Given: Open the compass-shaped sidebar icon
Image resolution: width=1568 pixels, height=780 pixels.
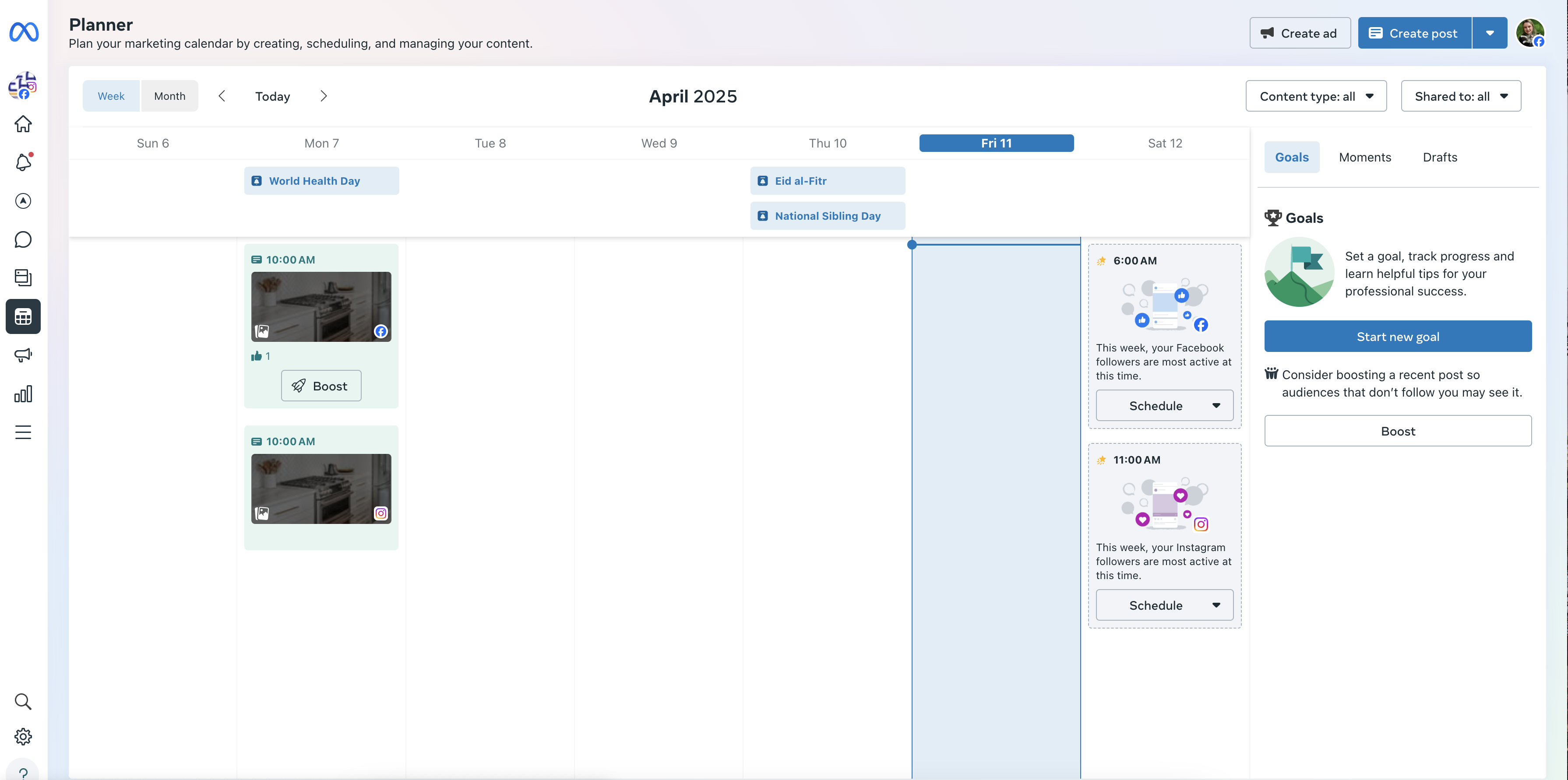Looking at the screenshot, I should point(23,201).
